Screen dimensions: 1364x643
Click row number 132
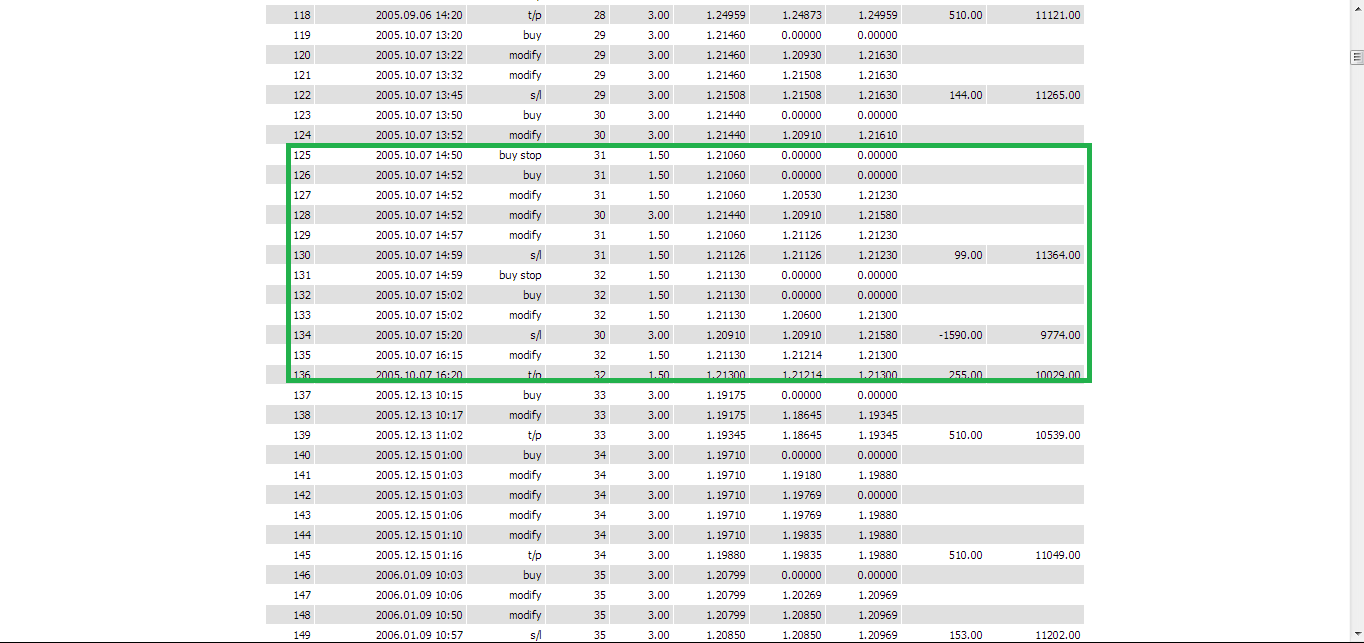point(302,295)
